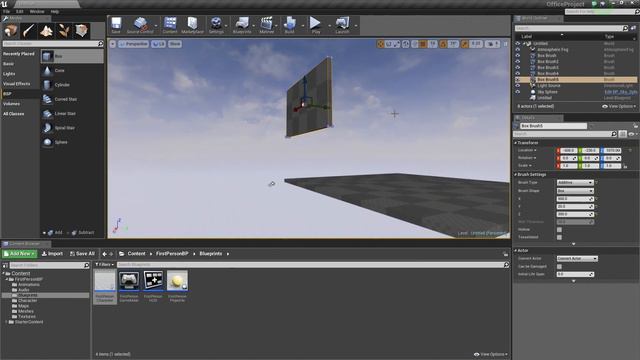Select the Box BSP brush
Viewport: 640px width, 360px height.
pos(72,56)
